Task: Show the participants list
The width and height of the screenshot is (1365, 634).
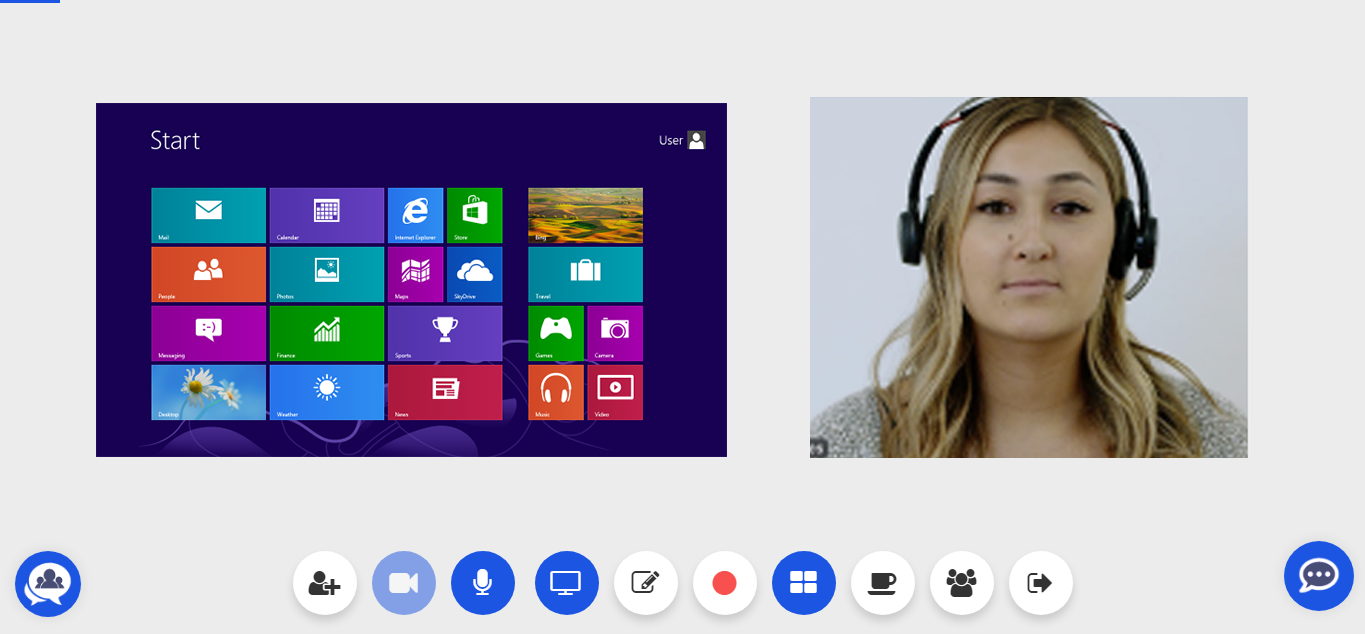Action: click(962, 583)
